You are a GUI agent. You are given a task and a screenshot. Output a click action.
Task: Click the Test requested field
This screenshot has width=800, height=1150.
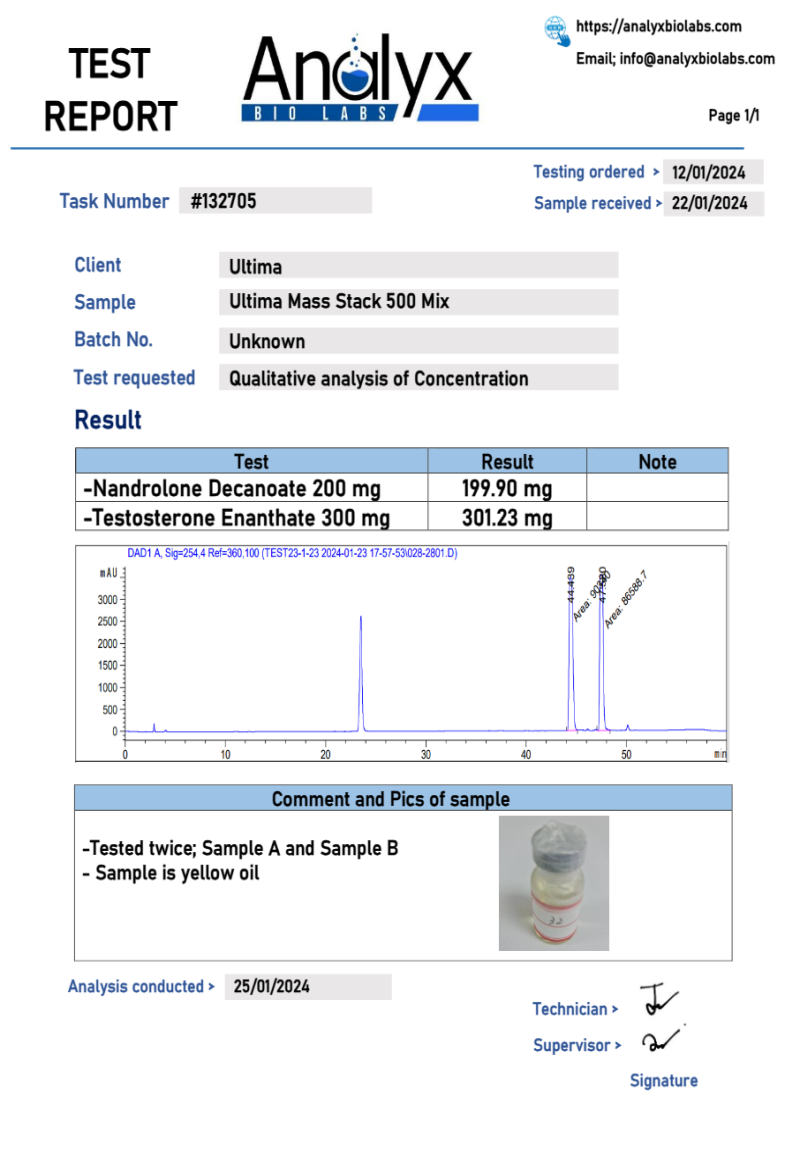(417, 379)
